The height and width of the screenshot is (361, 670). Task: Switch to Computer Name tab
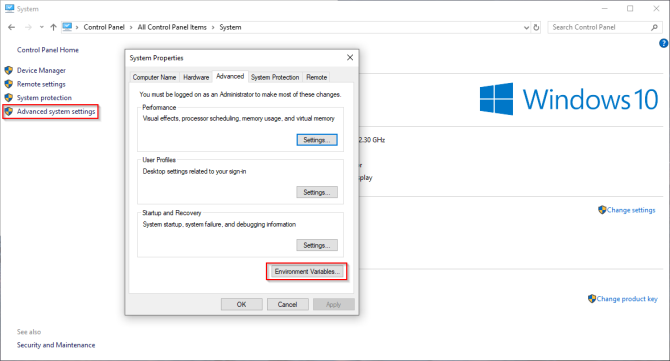coord(154,77)
